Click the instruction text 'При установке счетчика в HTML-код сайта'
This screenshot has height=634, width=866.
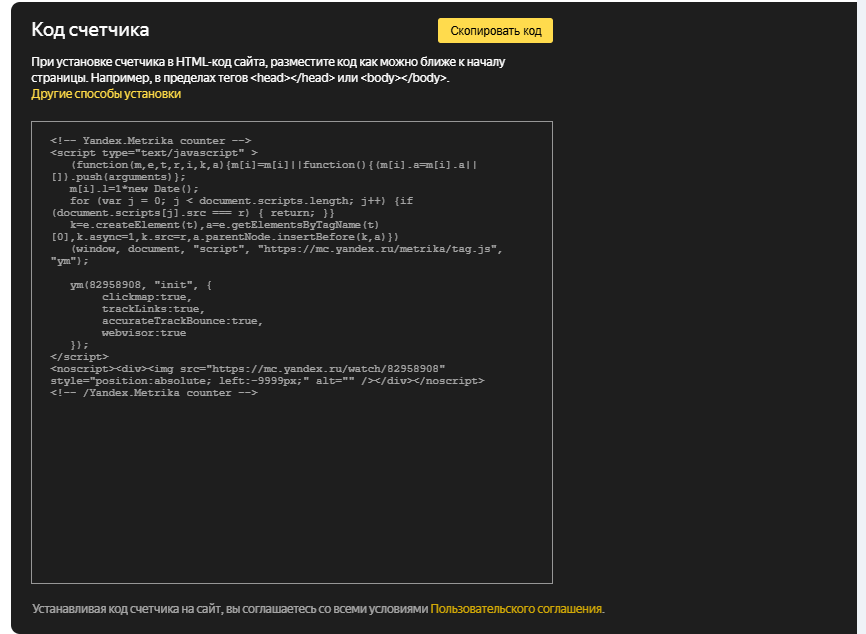pos(149,62)
